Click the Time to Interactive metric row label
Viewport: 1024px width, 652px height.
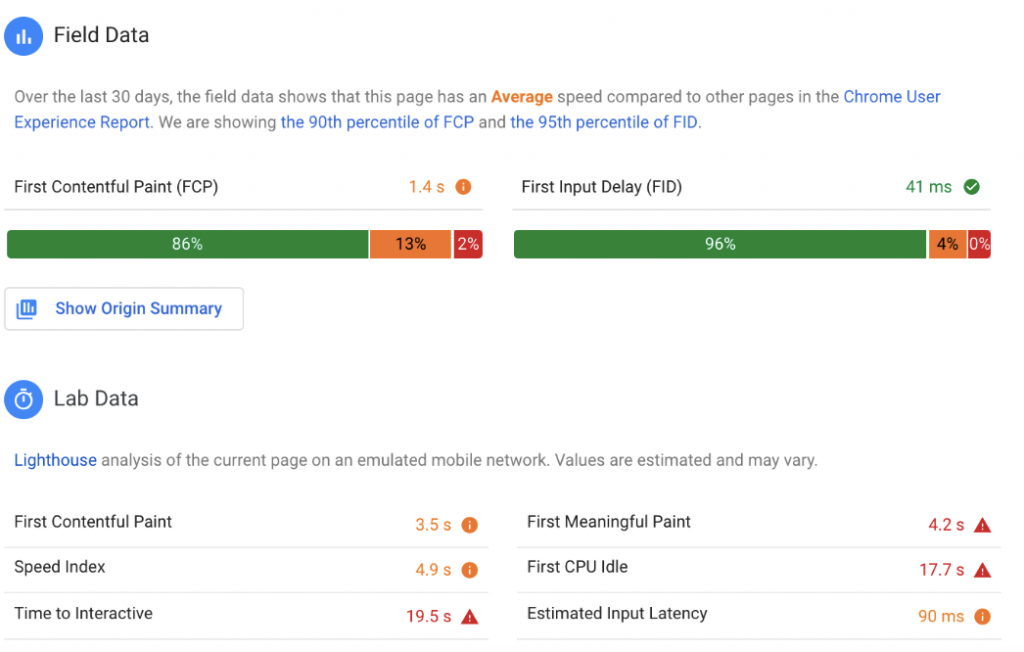pyautogui.click(x=84, y=613)
